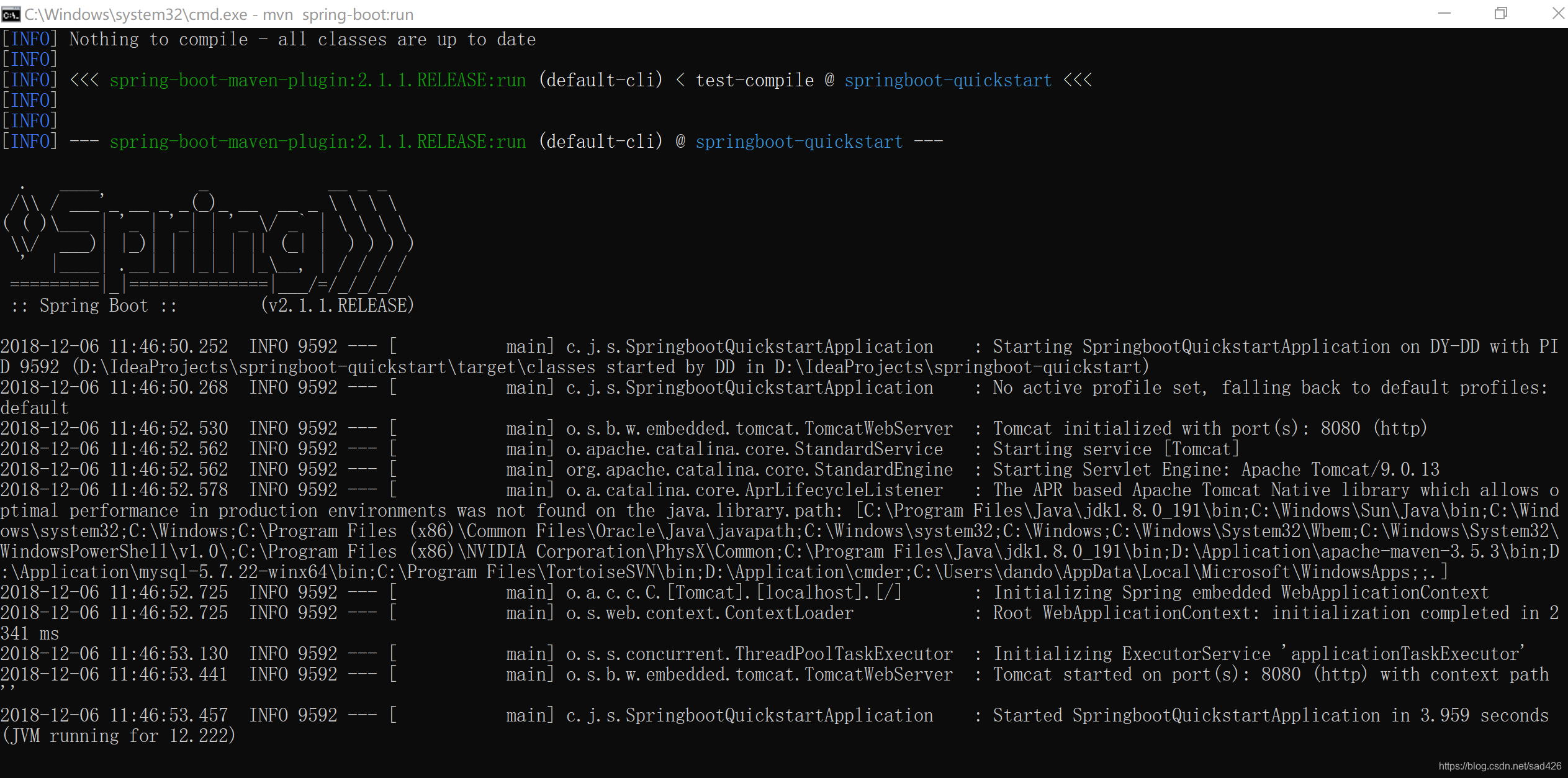This screenshot has width=1568, height=778.
Task: Click 'springboot-quickstart' after 'test-compile @'
Action: point(948,81)
